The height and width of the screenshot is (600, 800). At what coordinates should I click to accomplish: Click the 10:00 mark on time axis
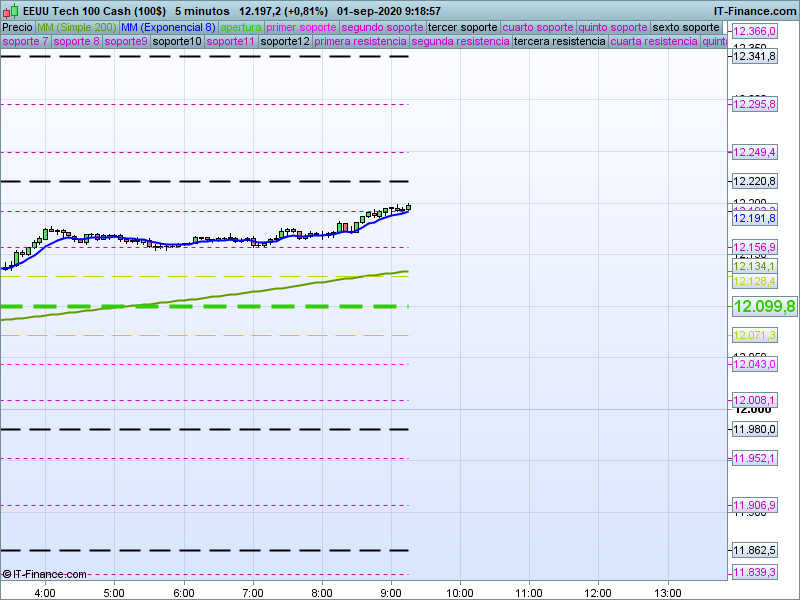(x=459, y=591)
